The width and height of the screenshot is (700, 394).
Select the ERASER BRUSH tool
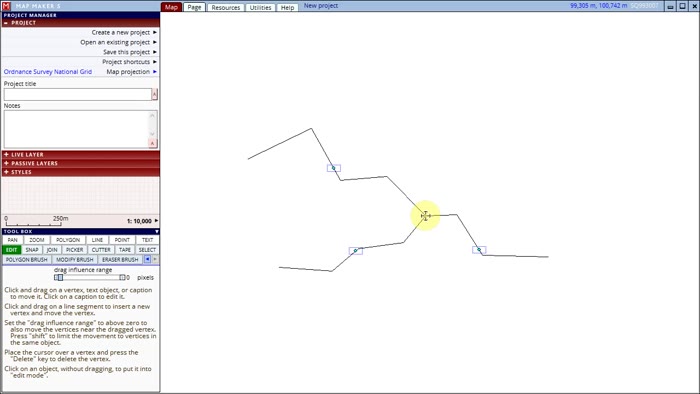pos(120,260)
